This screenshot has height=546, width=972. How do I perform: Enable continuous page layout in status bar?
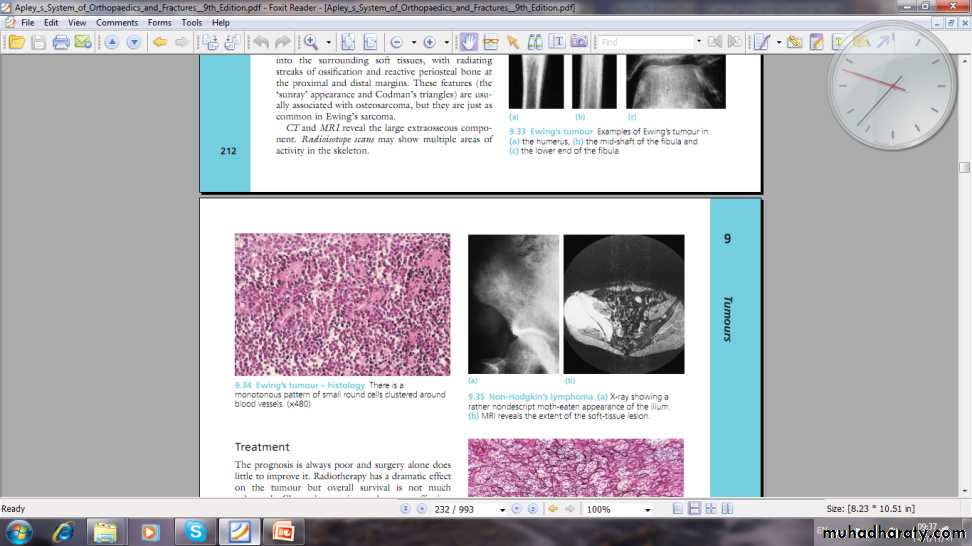695,509
